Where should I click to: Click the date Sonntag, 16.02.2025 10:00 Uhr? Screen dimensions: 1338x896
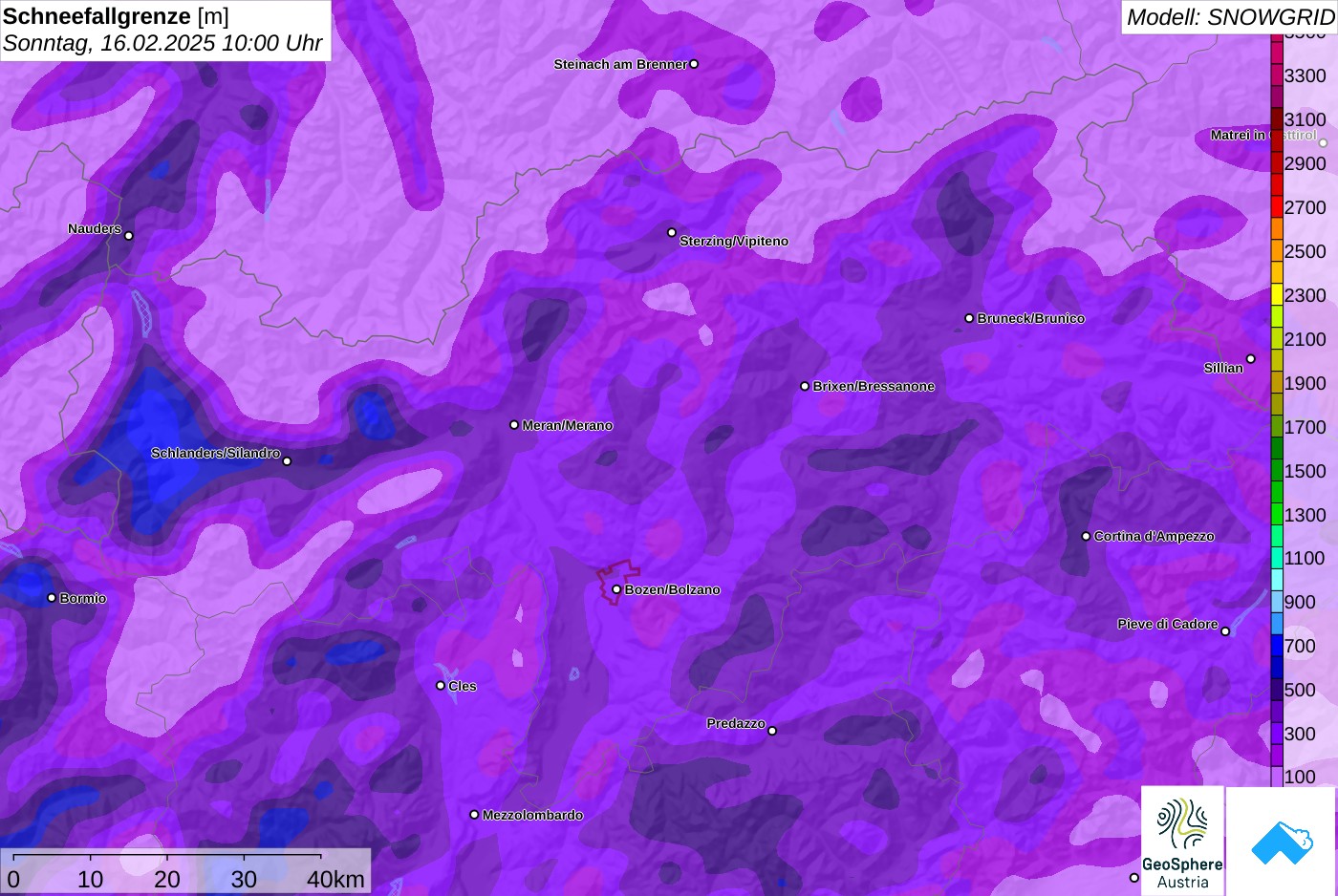[163, 44]
